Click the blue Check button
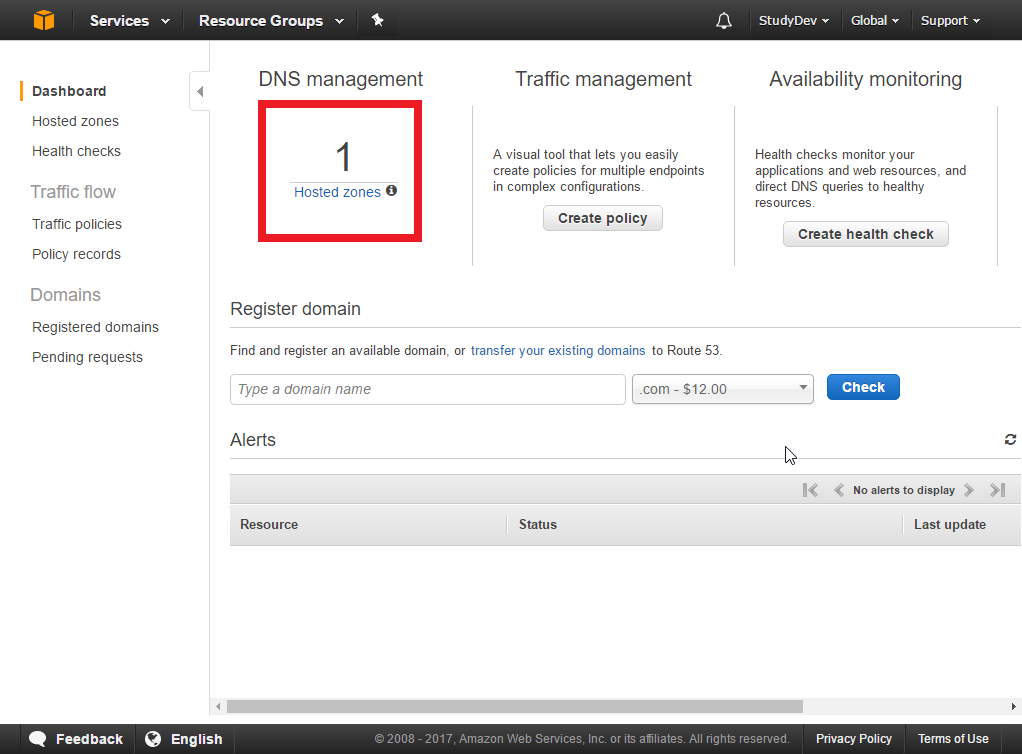Viewport: 1022px width, 754px height. [x=863, y=387]
